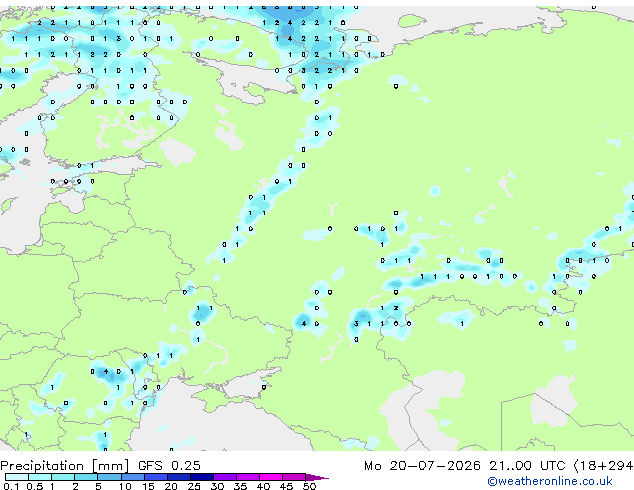The height and width of the screenshot is (490, 634).
Task: Click the 'Mo 20-07-2026' date text
Action: (422, 466)
